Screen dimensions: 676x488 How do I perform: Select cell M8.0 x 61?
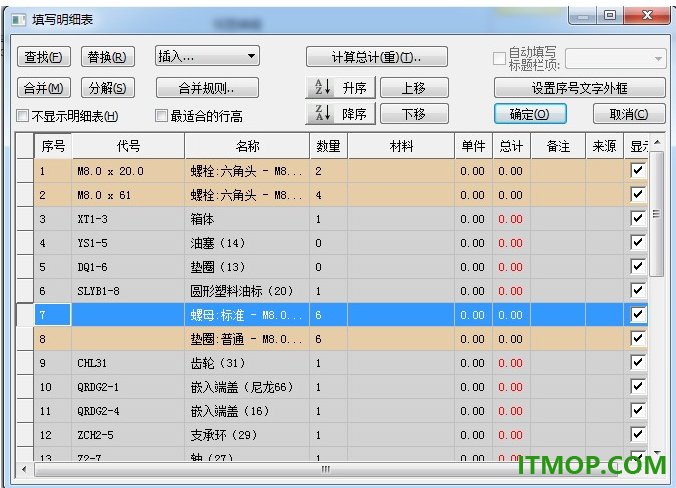tap(128, 195)
